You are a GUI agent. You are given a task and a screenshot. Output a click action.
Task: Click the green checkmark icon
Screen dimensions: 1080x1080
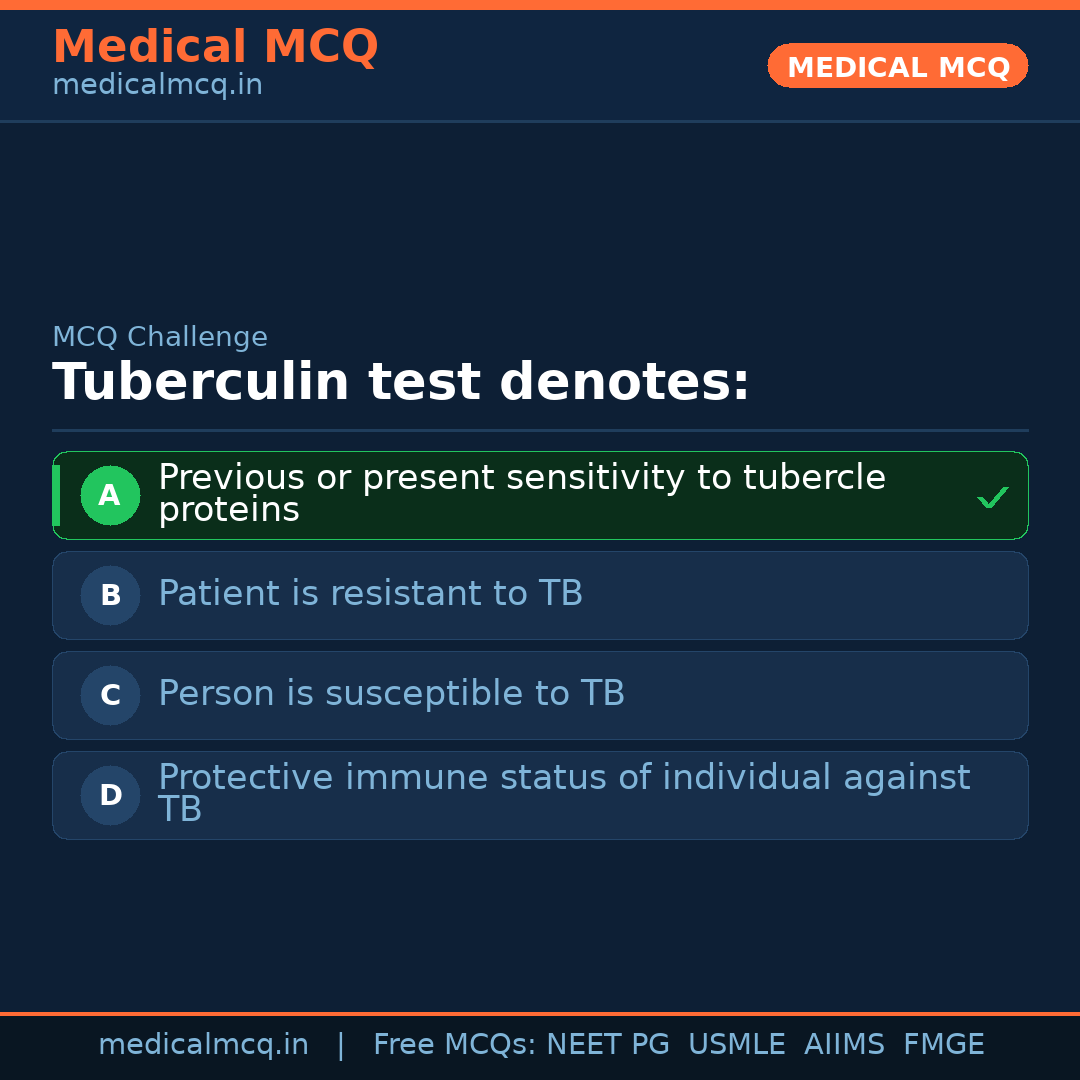pyautogui.click(x=992, y=497)
